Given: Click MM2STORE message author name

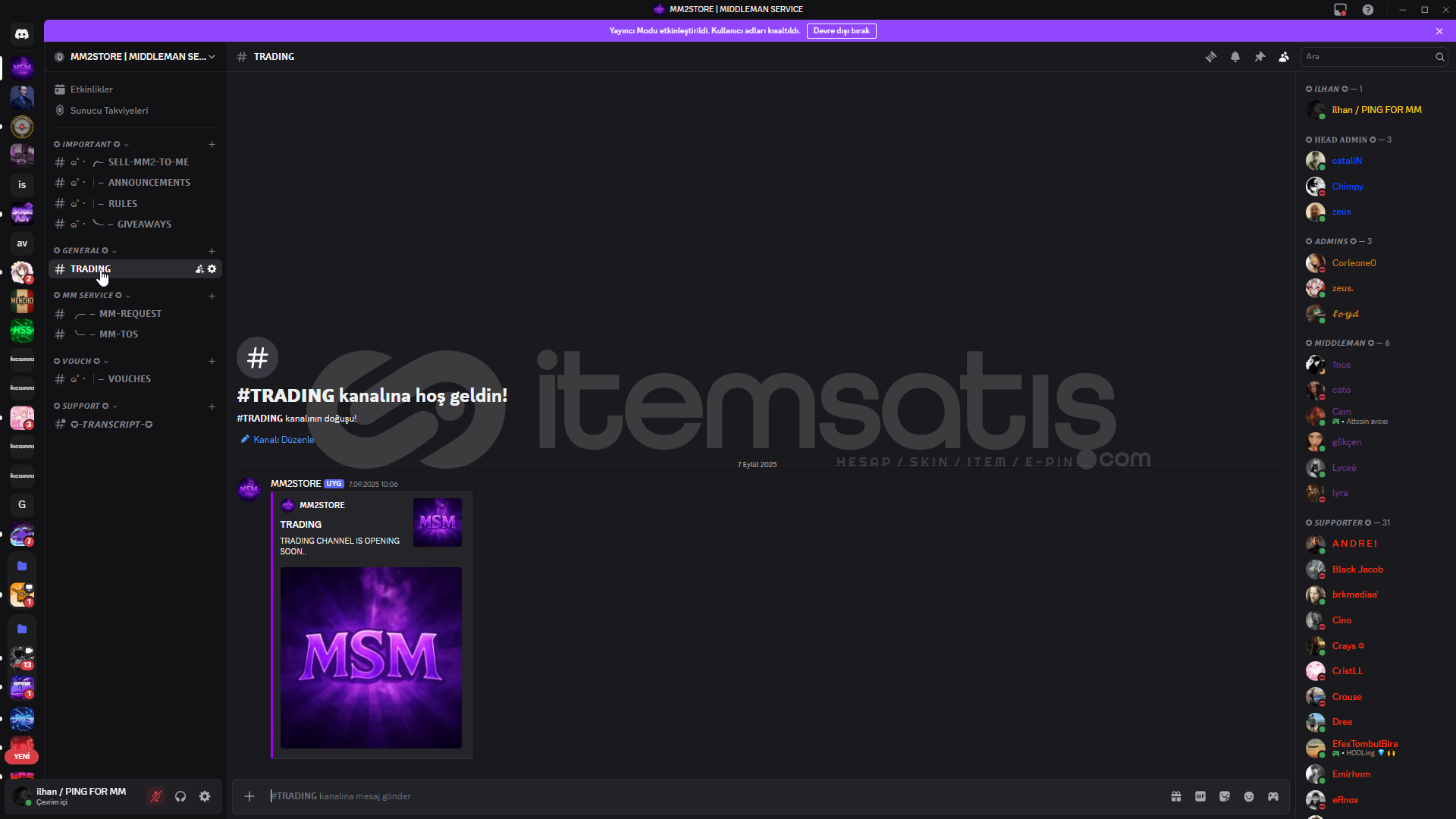Looking at the screenshot, I should coord(296,484).
